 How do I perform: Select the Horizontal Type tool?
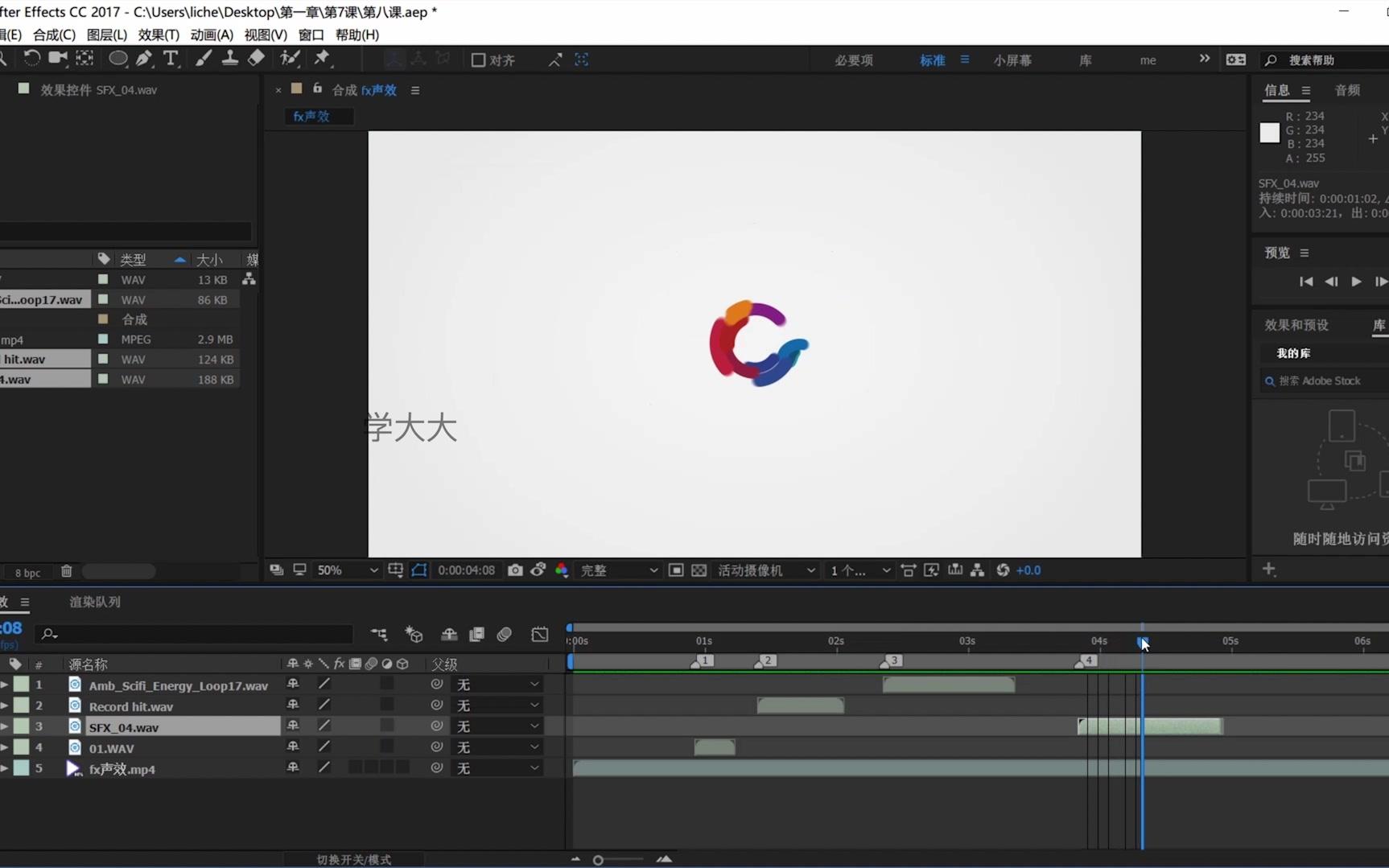(171, 58)
